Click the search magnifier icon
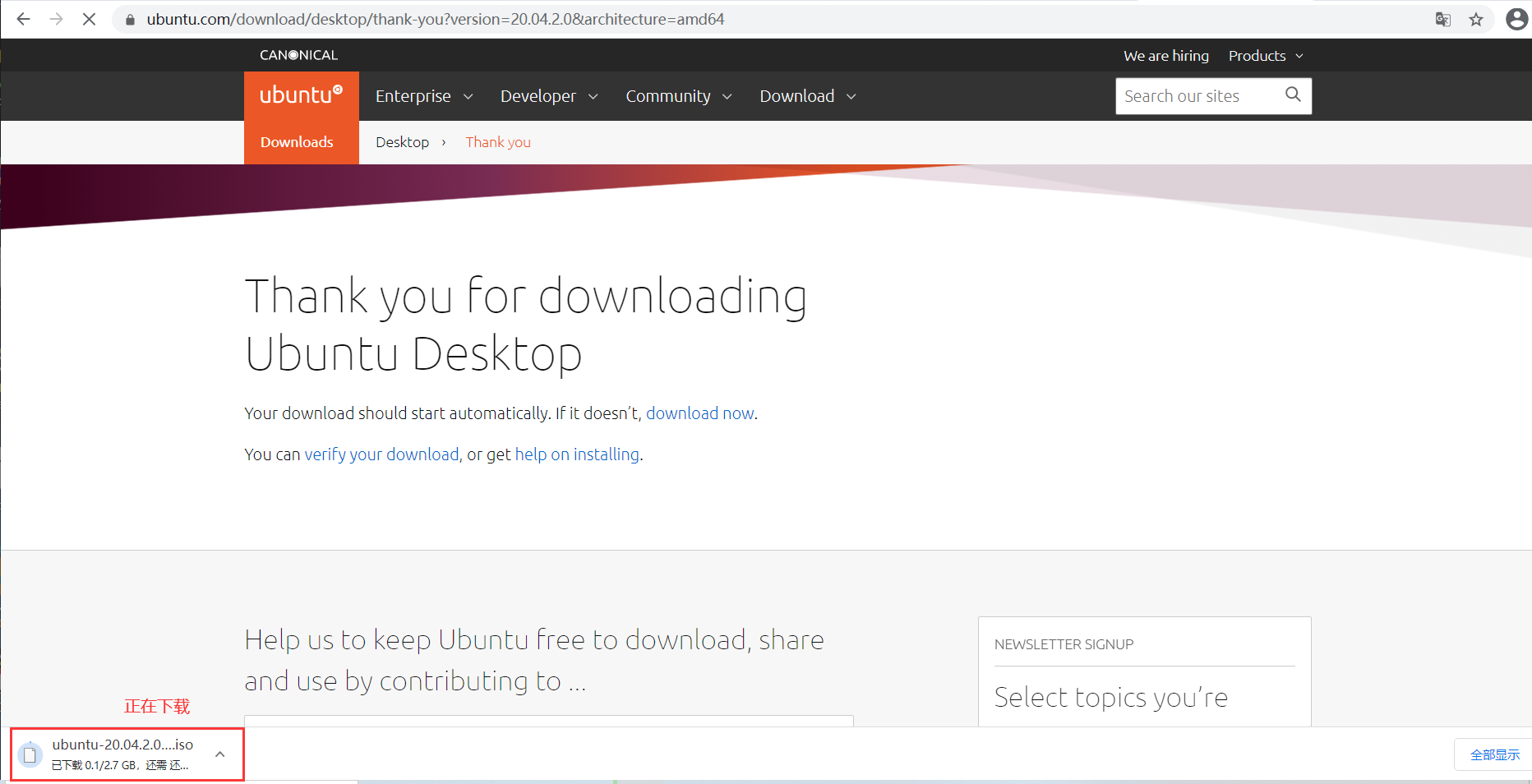Image resolution: width=1532 pixels, height=784 pixels. coord(1293,95)
